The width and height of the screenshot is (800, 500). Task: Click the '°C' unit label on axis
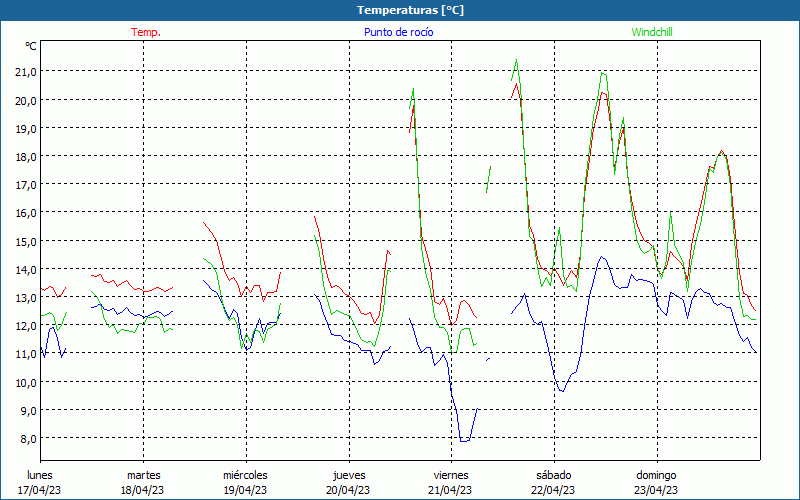31,46
